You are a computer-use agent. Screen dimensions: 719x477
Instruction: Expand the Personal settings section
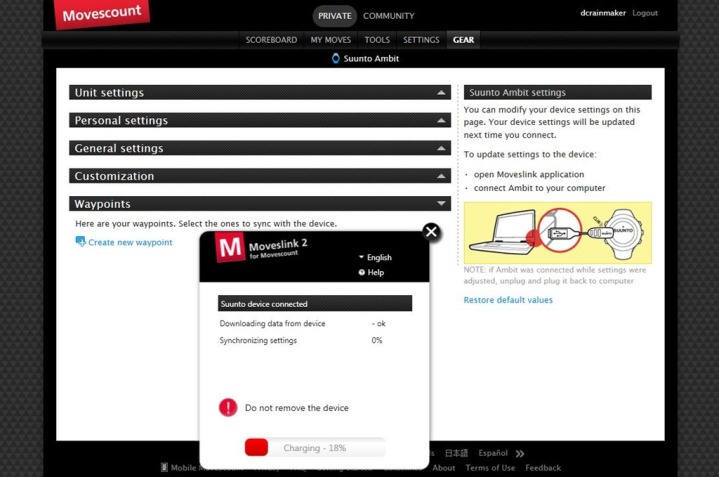[260, 120]
